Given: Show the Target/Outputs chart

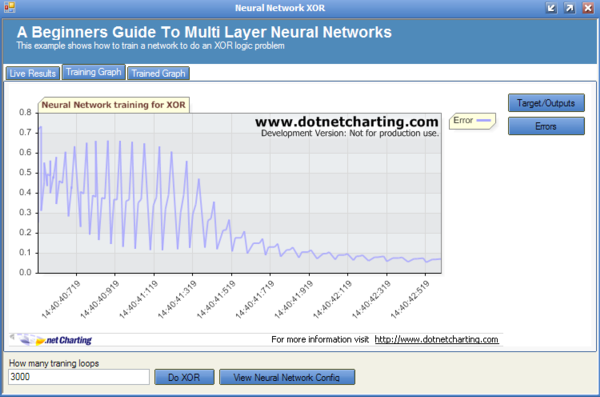Looking at the screenshot, I should tap(546, 103).
